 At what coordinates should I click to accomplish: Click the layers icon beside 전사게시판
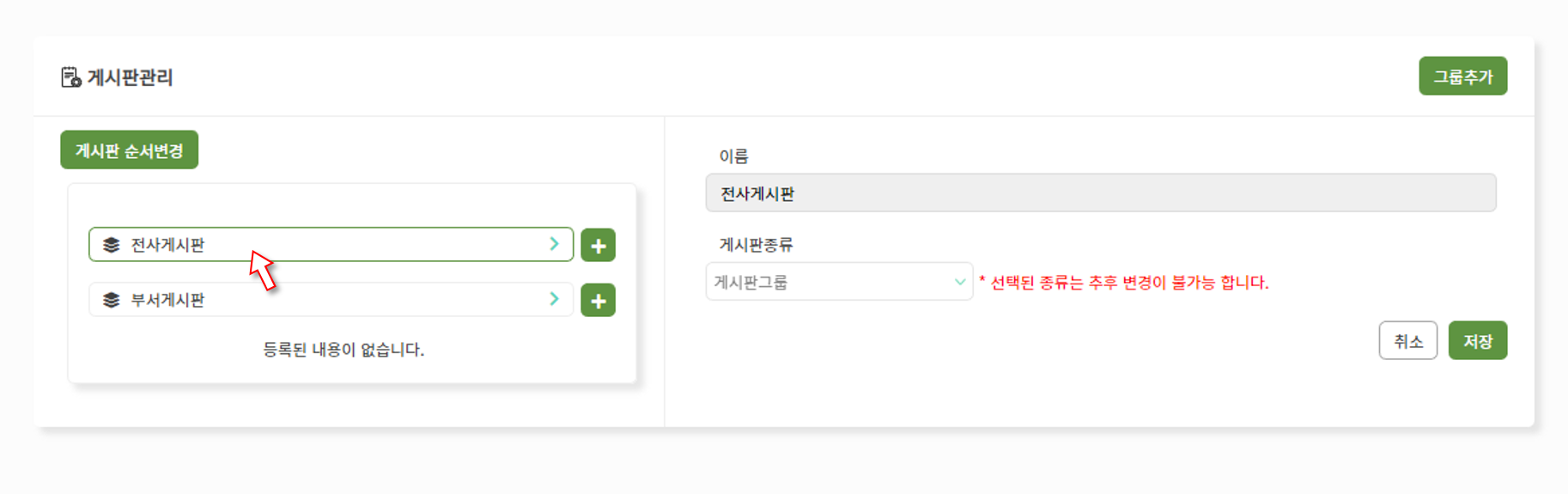(112, 245)
